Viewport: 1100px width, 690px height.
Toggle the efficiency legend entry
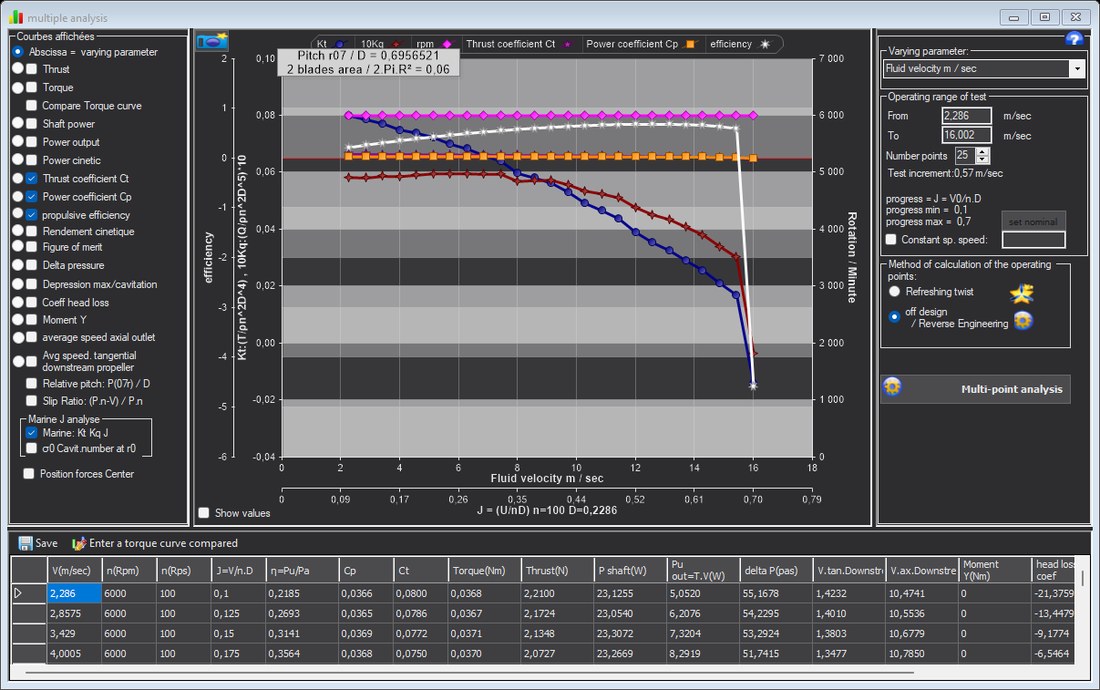[x=739, y=44]
